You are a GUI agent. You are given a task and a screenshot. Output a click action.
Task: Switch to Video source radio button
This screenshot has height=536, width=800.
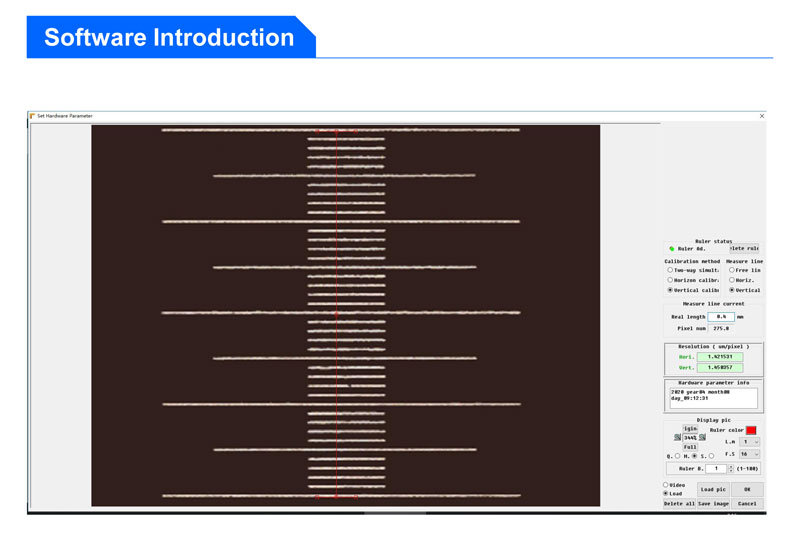666,485
